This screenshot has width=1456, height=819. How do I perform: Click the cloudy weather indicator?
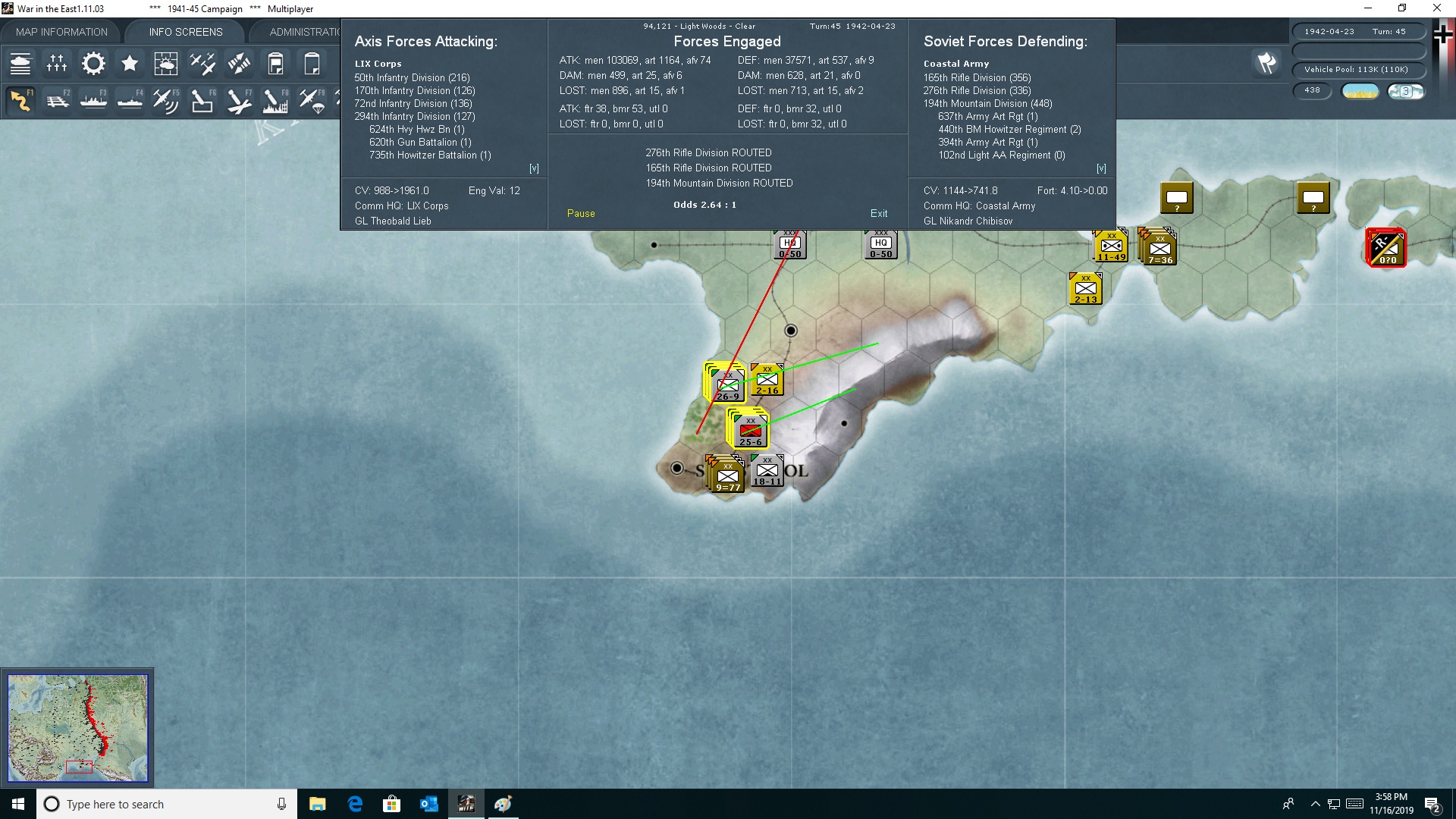point(1406,92)
